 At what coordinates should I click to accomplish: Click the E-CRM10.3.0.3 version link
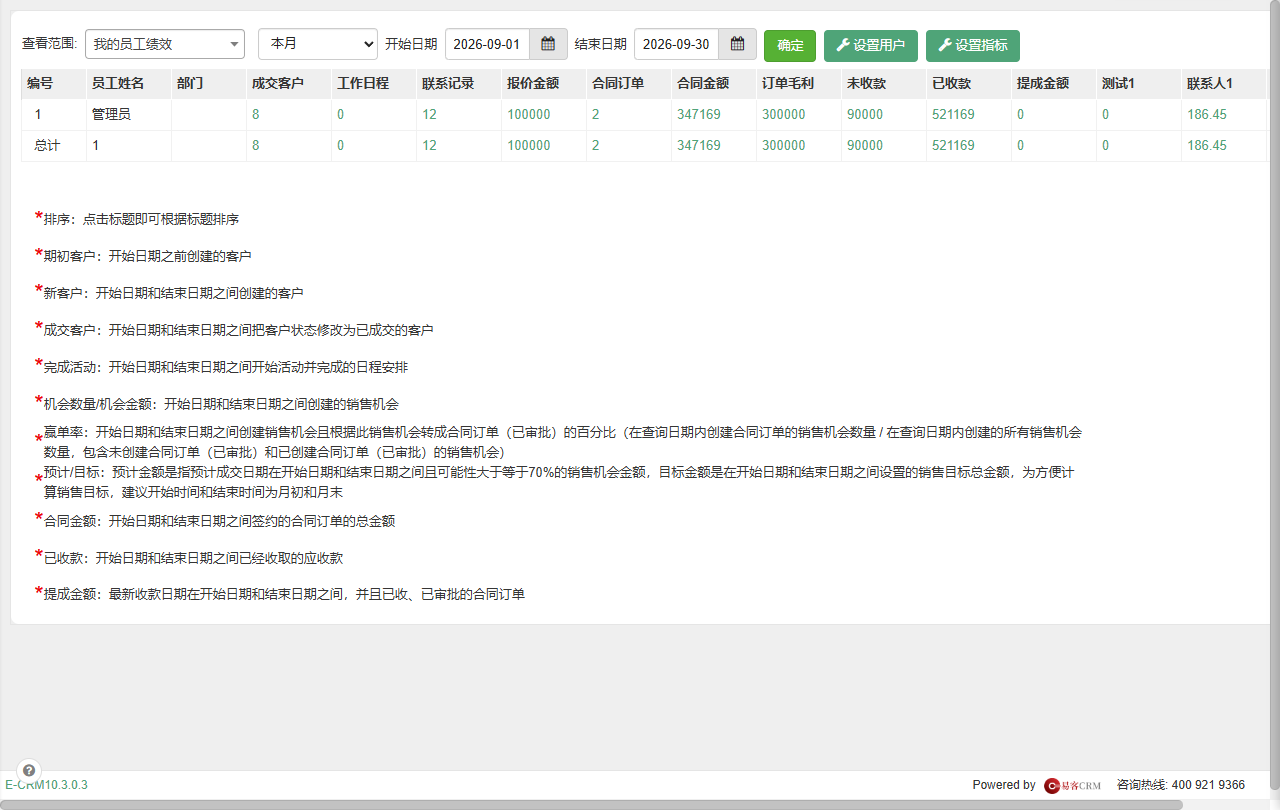tap(46, 785)
